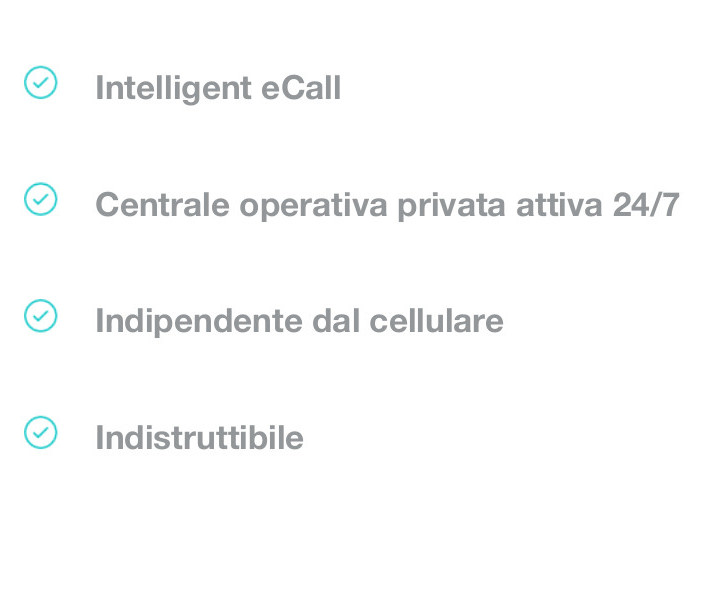Image resolution: width=710 pixels, height=612 pixels.
Task: Select the word cellulare in third item
Action: coord(437,320)
